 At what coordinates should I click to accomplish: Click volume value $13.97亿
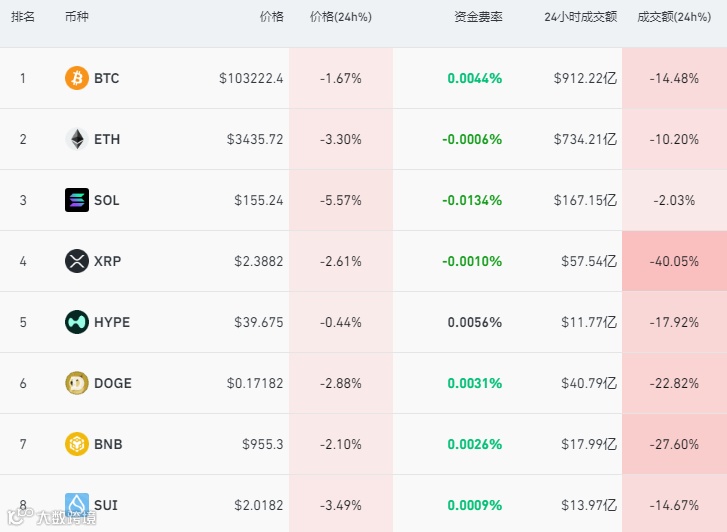[x=589, y=505]
